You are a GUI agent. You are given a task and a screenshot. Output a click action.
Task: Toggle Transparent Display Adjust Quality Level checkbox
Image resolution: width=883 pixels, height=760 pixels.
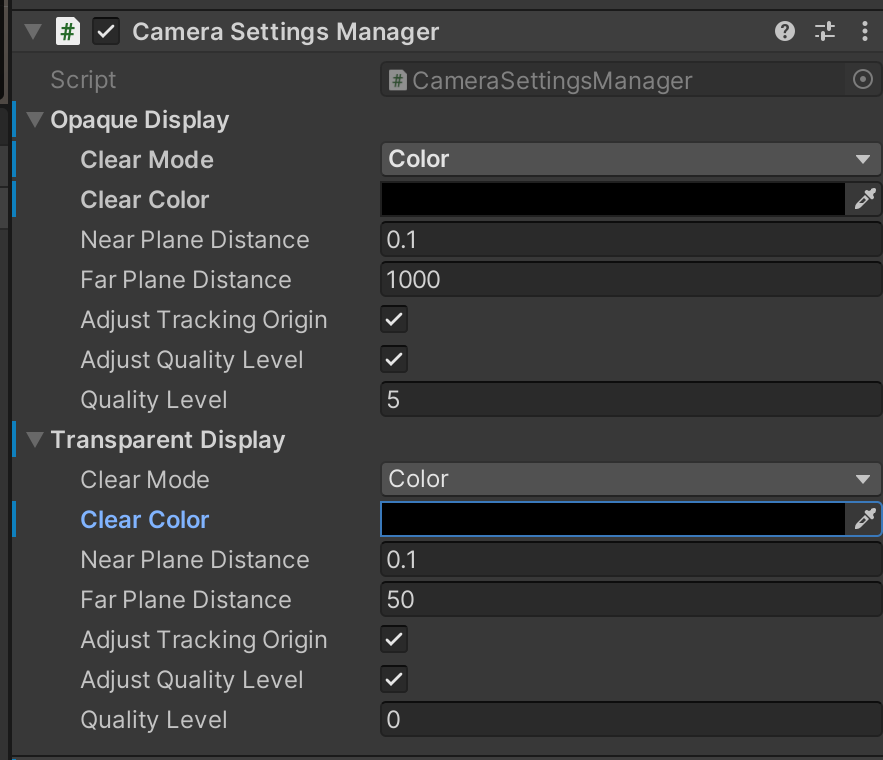tap(395, 680)
